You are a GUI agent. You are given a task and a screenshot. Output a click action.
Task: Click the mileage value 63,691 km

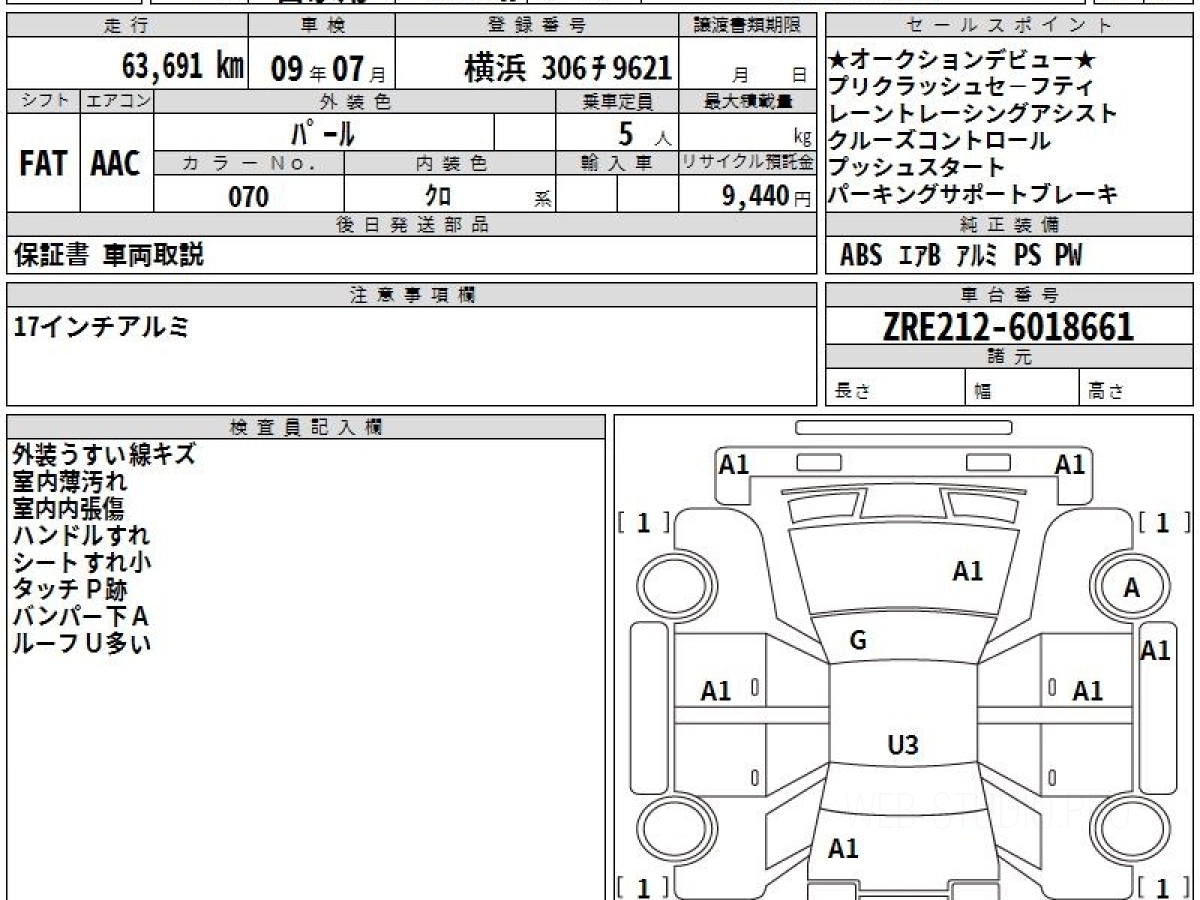(183, 67)
